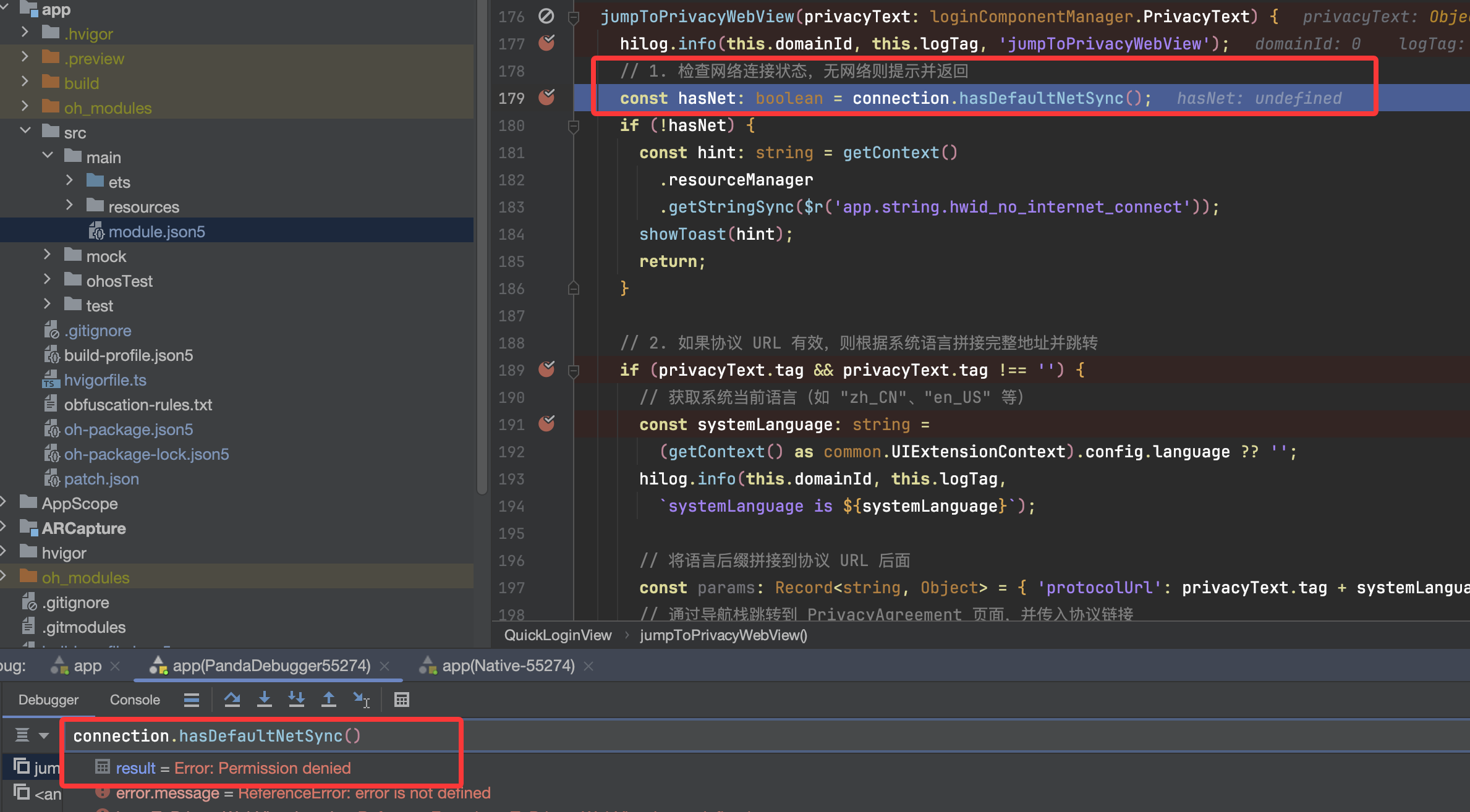Open build-profile.json5 file
Image resolution: width=1470 pixels, height=812 pixels.
129,355
